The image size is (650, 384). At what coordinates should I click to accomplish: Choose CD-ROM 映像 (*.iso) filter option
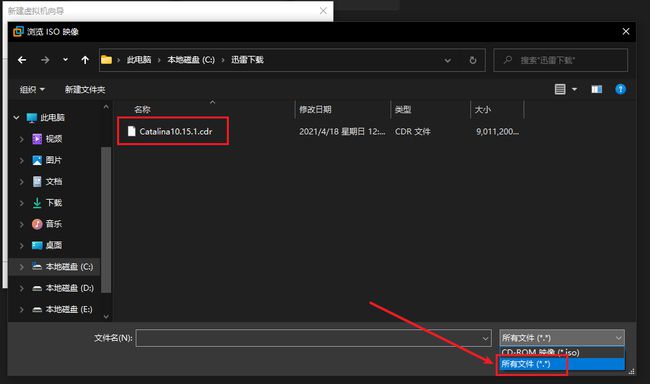(562, 352)
